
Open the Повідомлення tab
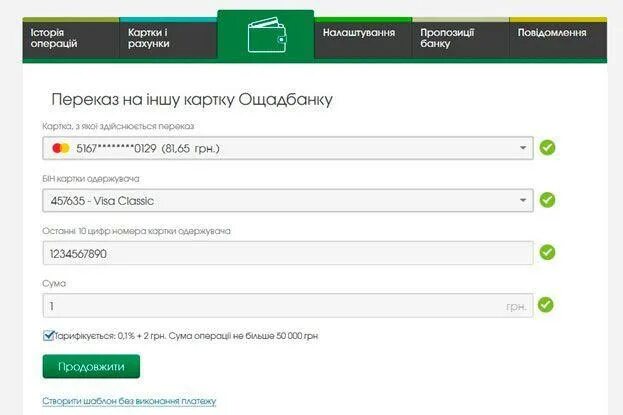(x=558, y=38)
